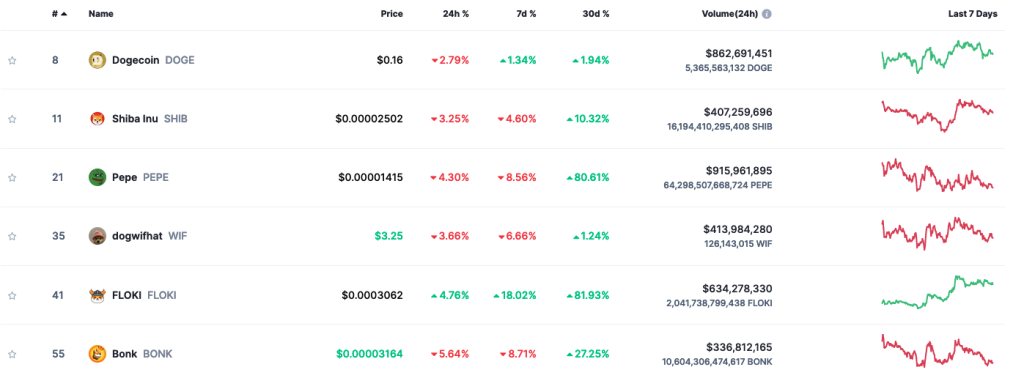Viewport: 1024px width, 378px height.
Task: Sort by the 7d % column header
Action: [x=524, y=14]
